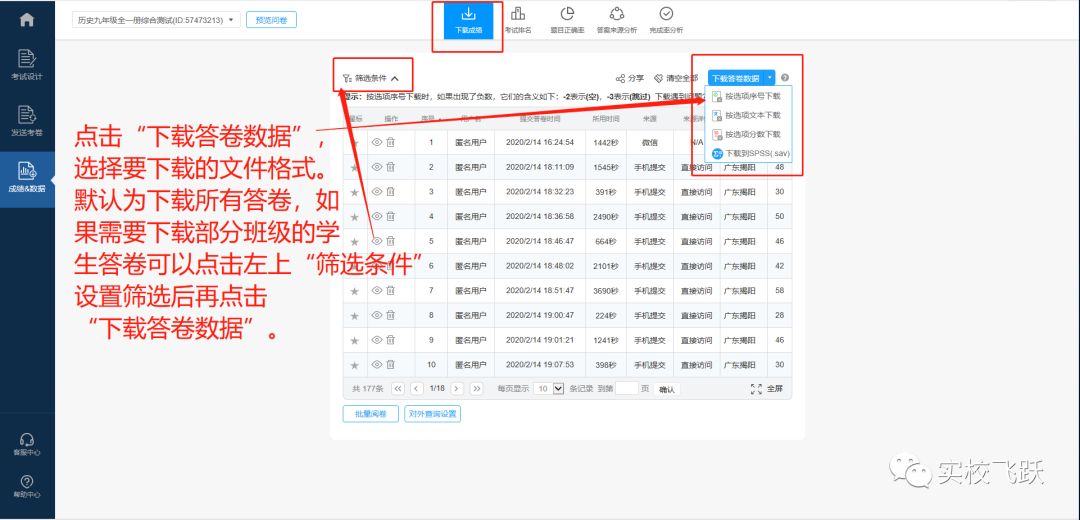Sort by the 所用时间 column header
Image resolution: width=1080 pixels, height=520 pixels.
(605, 118)
